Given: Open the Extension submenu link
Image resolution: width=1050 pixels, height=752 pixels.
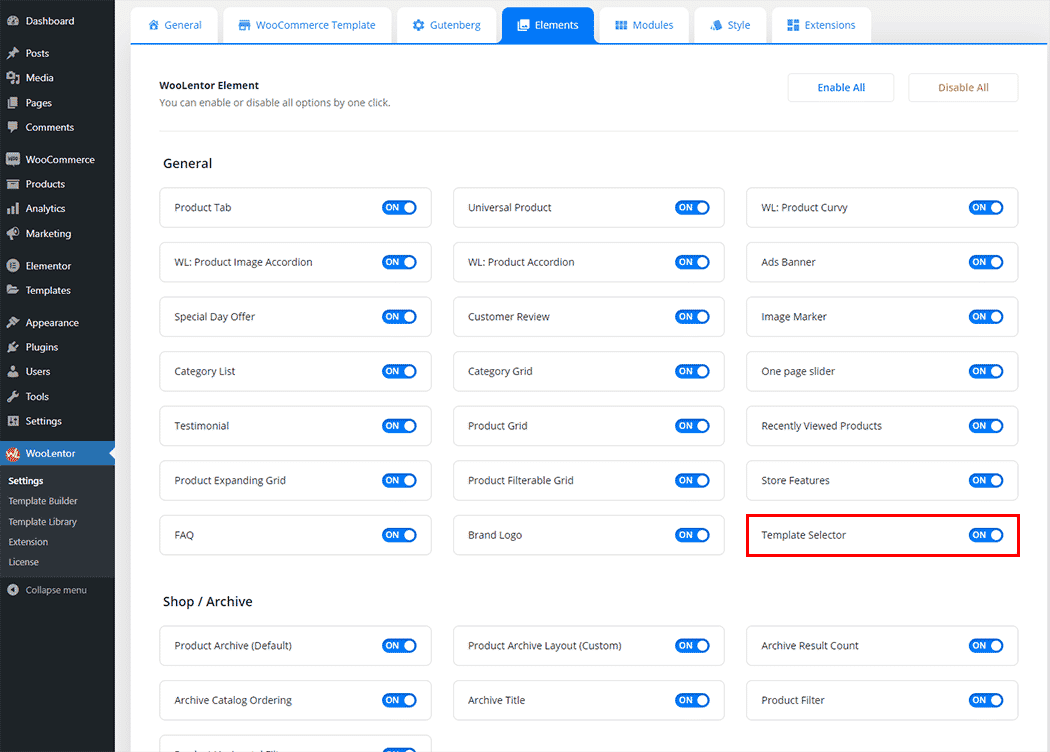Looking at the screenshot, I should [28, 542].
